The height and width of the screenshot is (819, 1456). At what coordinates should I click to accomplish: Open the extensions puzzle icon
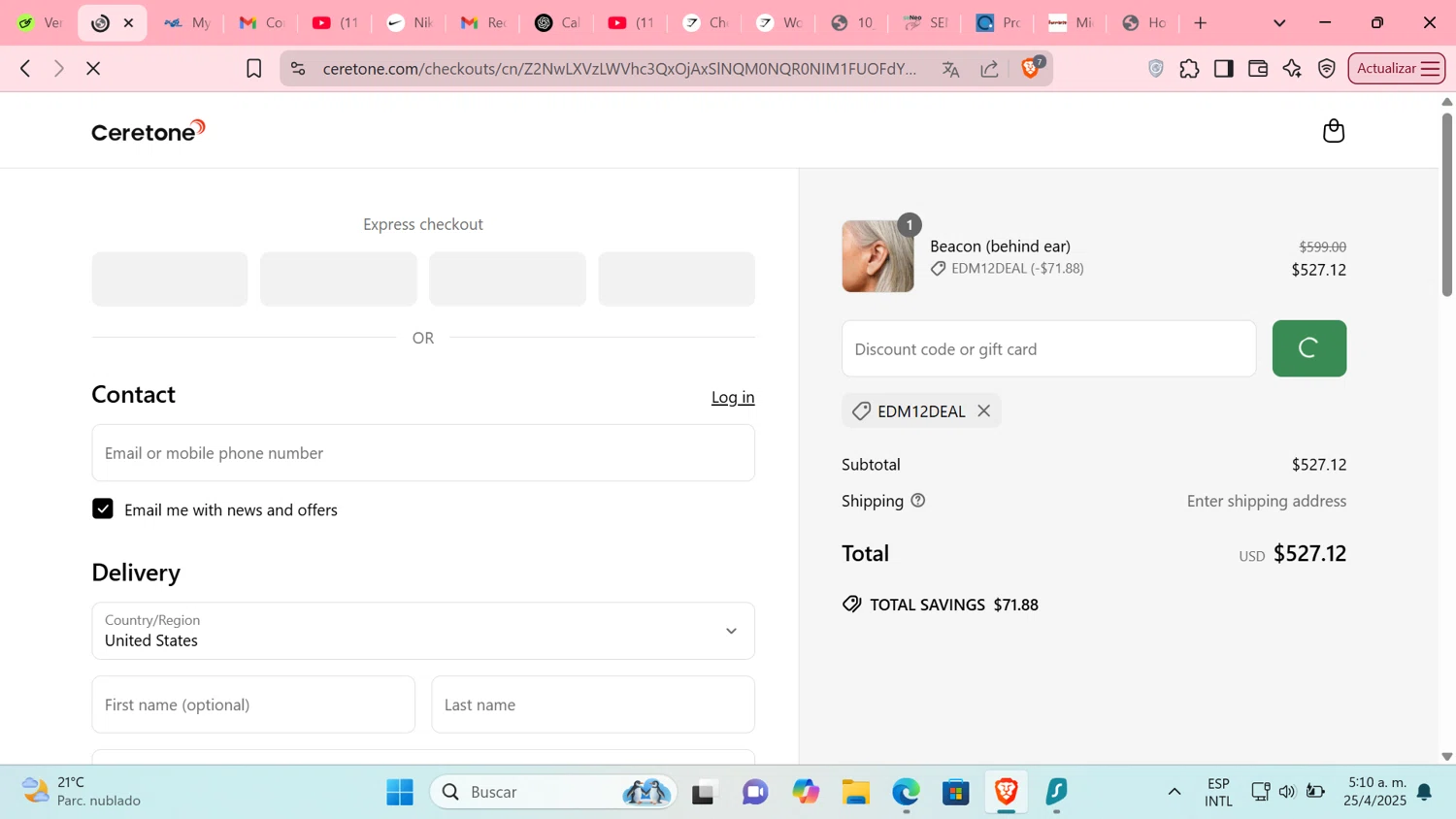pyautogui.click(x=1189, y=68)
